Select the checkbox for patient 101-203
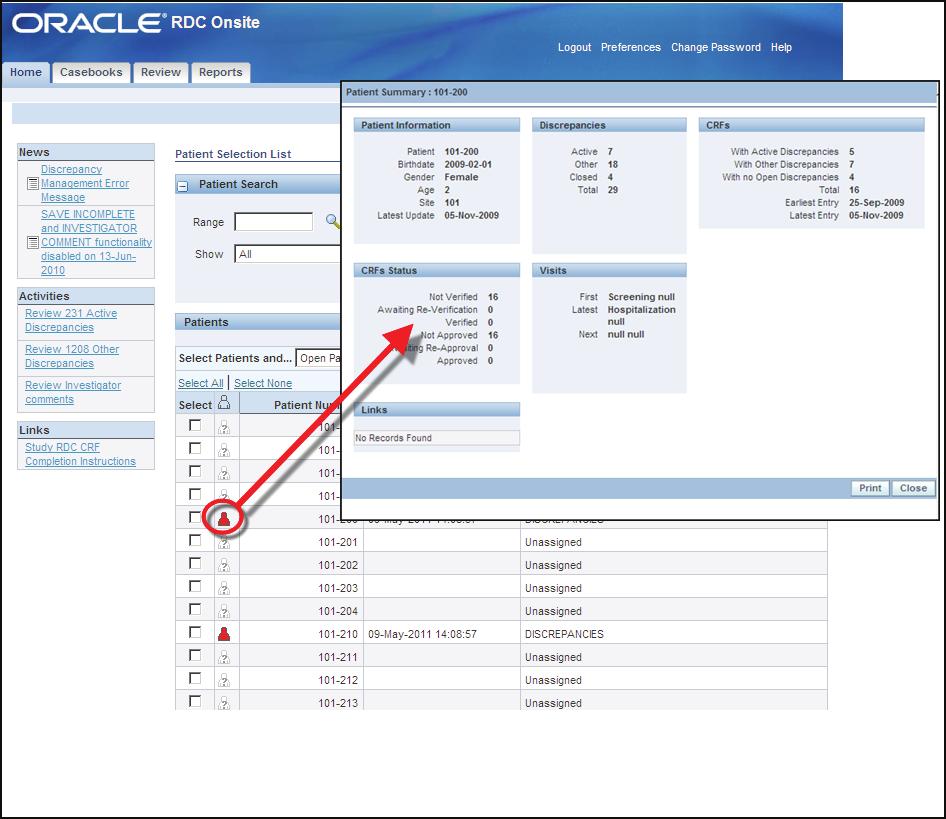Viewport: 946px width, 819px height. point(195,586)
